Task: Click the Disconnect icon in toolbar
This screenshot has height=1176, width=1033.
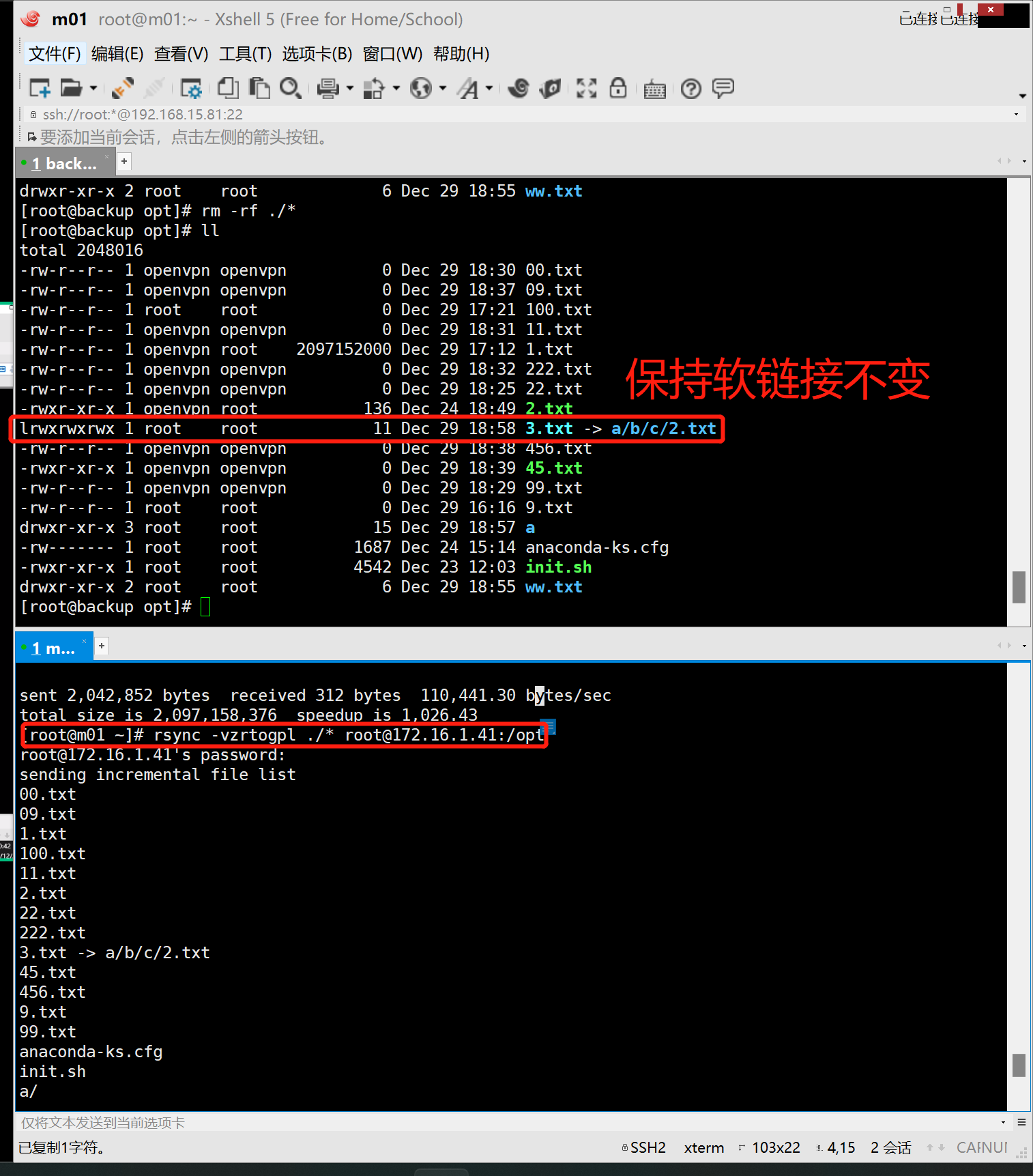Action: 154,88
